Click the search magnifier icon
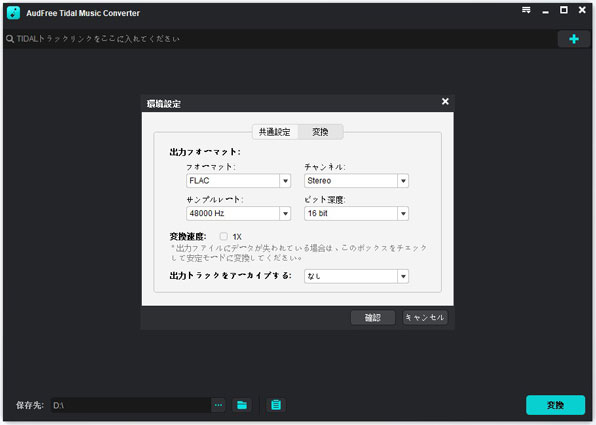Screen dimensions: 596x425 click(10, 39)
